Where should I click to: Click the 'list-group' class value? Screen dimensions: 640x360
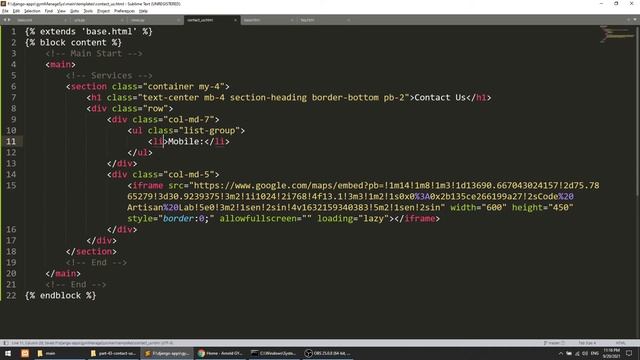(x=209, y=131)
